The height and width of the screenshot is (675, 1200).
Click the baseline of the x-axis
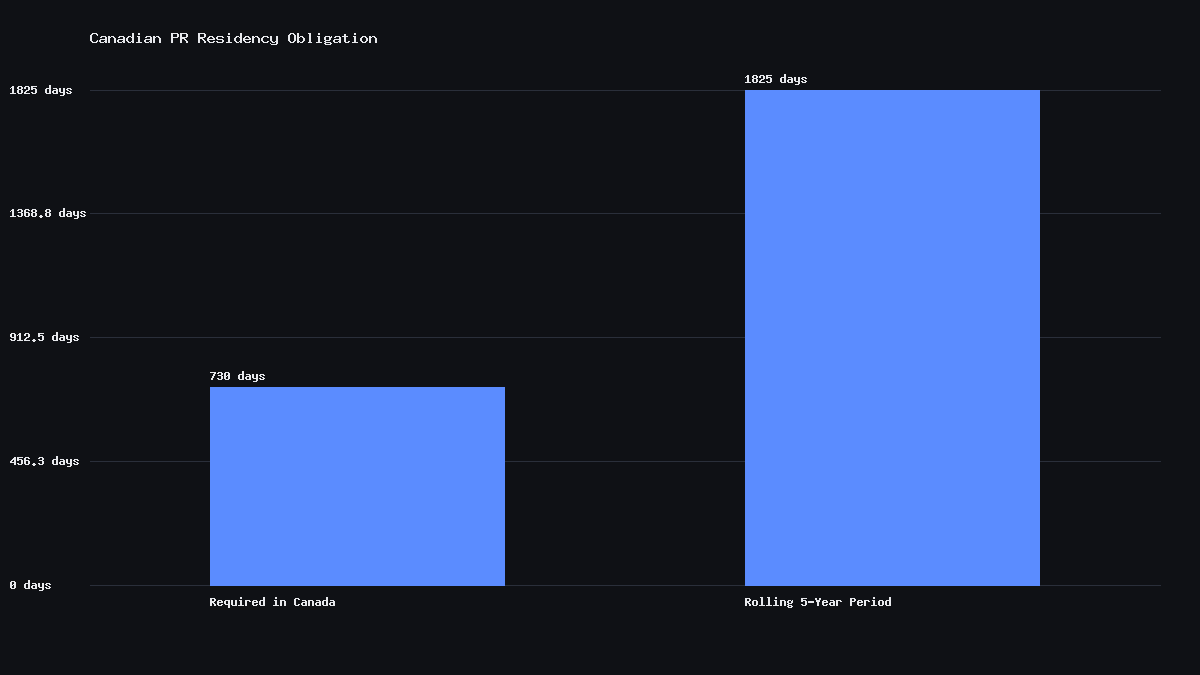click(x=625, y=585)
